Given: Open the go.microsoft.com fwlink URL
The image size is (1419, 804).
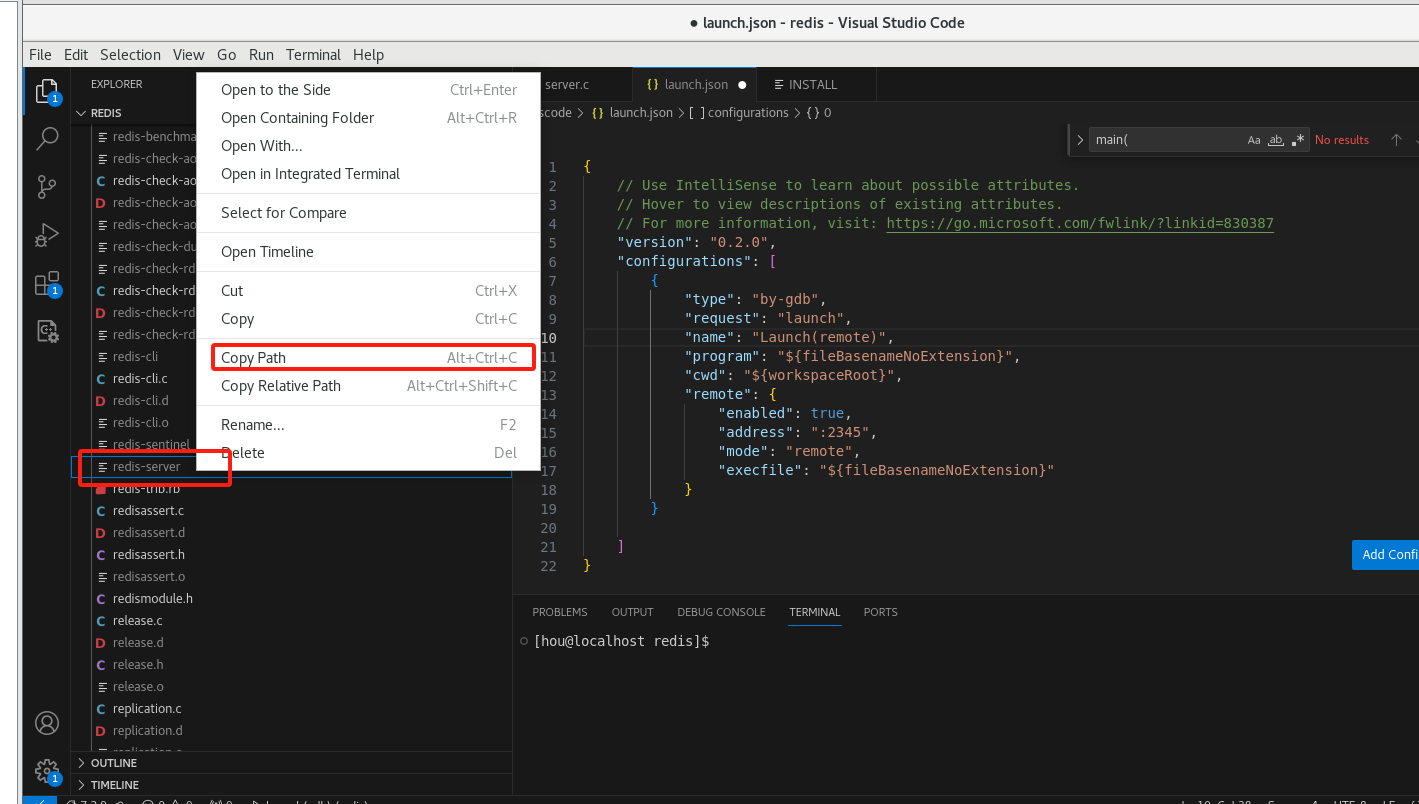Looking at the screenshot, I should [x=1080, y=223].
